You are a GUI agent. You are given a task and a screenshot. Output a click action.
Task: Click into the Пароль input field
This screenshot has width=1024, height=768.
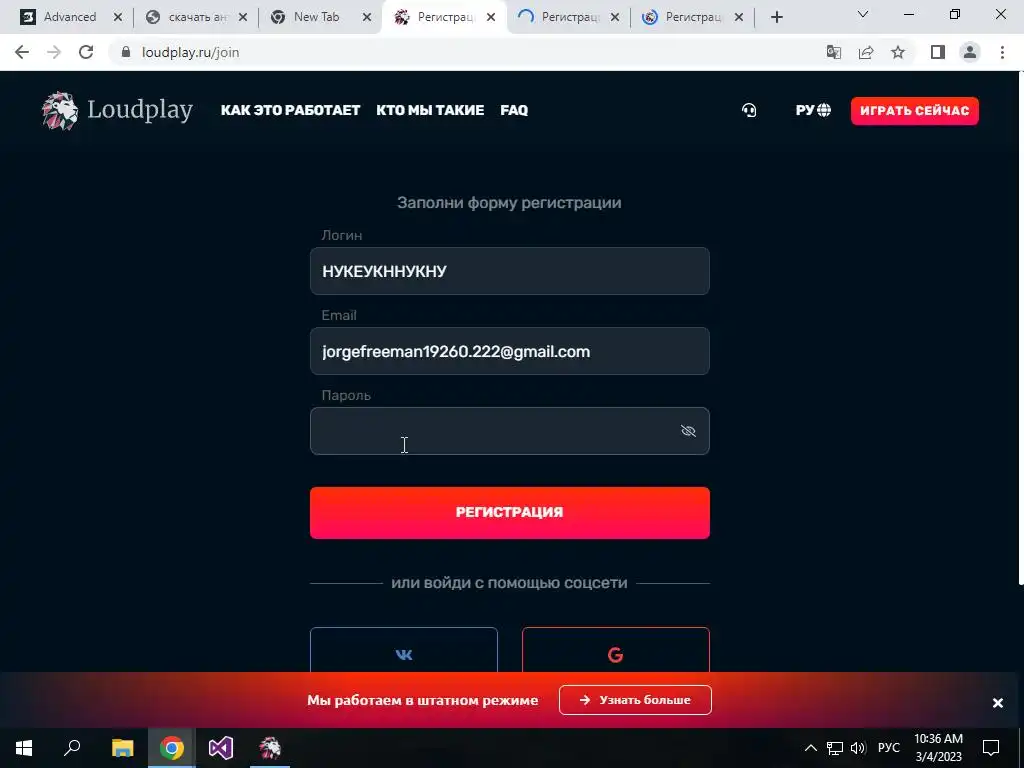click(509, 431)
